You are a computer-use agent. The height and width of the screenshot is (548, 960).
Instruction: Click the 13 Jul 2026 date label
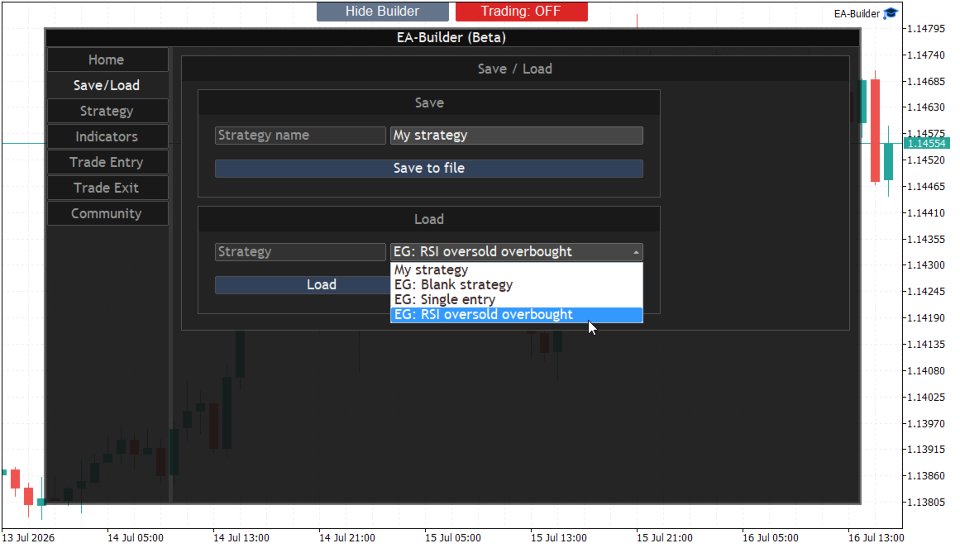(x=28, y=538)
